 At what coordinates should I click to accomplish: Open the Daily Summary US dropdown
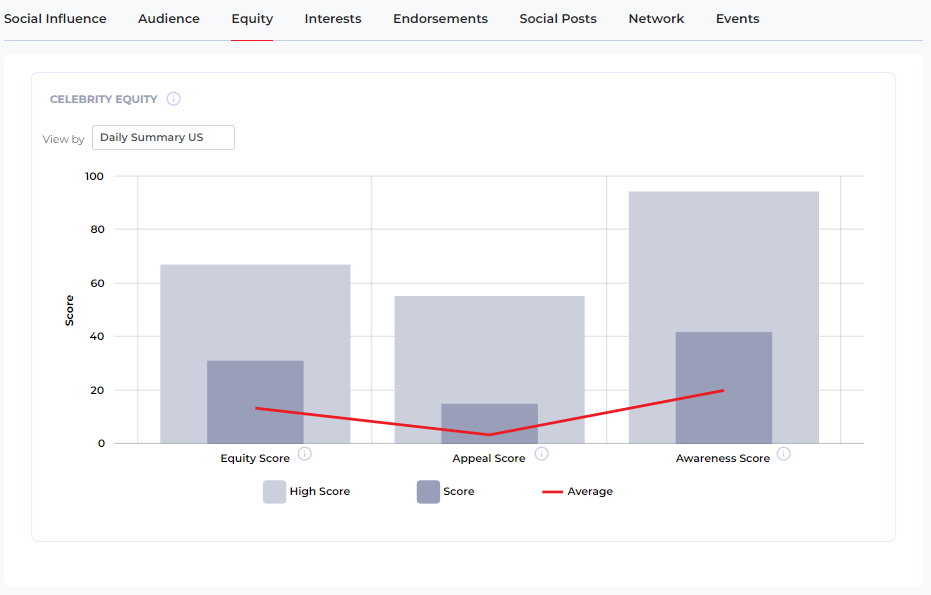[x=163, y=137]
